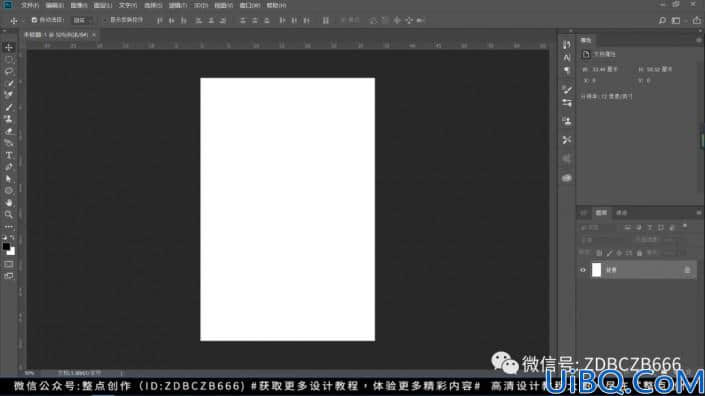Click the foreground black color swatch
705x396 pixels.
click(6, 246)
